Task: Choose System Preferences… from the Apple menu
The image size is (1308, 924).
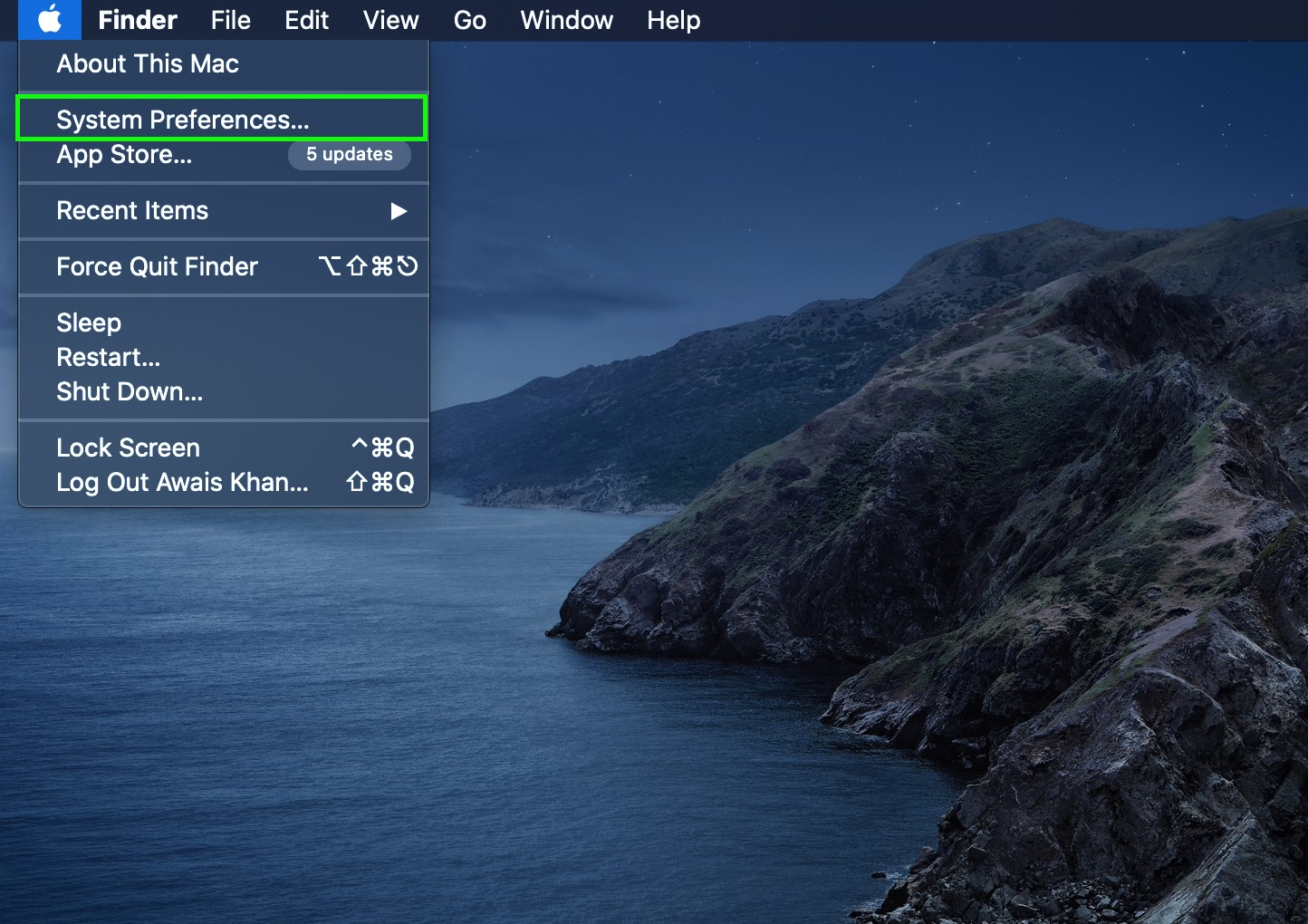Action: pos(183,120)
